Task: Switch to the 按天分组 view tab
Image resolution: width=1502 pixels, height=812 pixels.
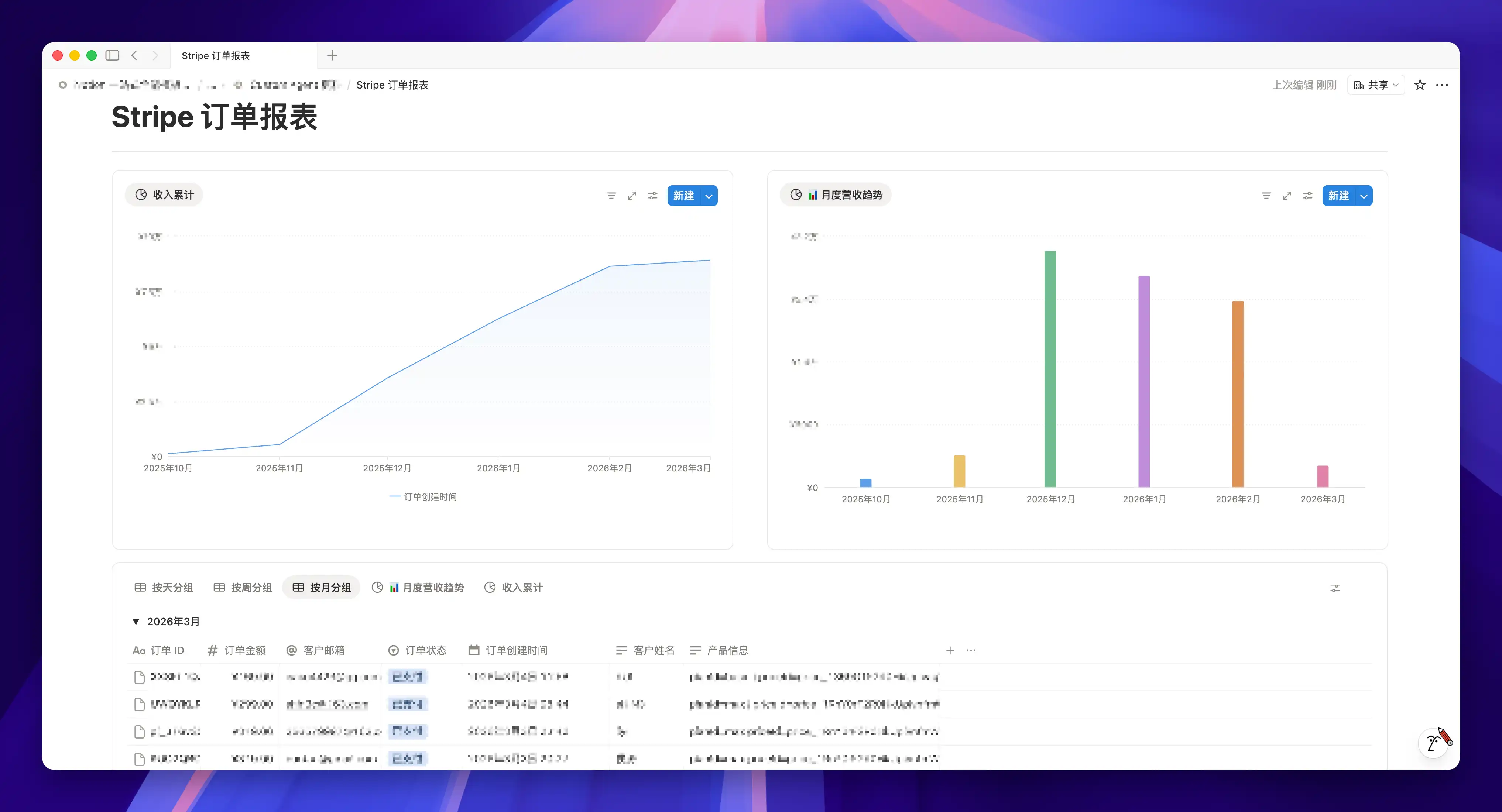Action: tap(164, 588)
